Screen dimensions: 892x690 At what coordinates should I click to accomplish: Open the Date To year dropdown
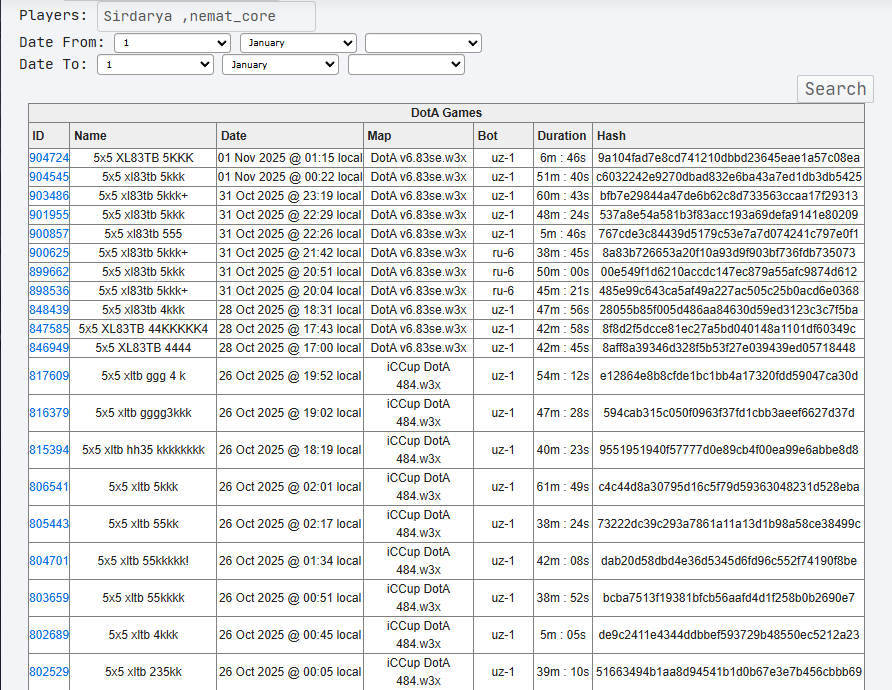406,64
